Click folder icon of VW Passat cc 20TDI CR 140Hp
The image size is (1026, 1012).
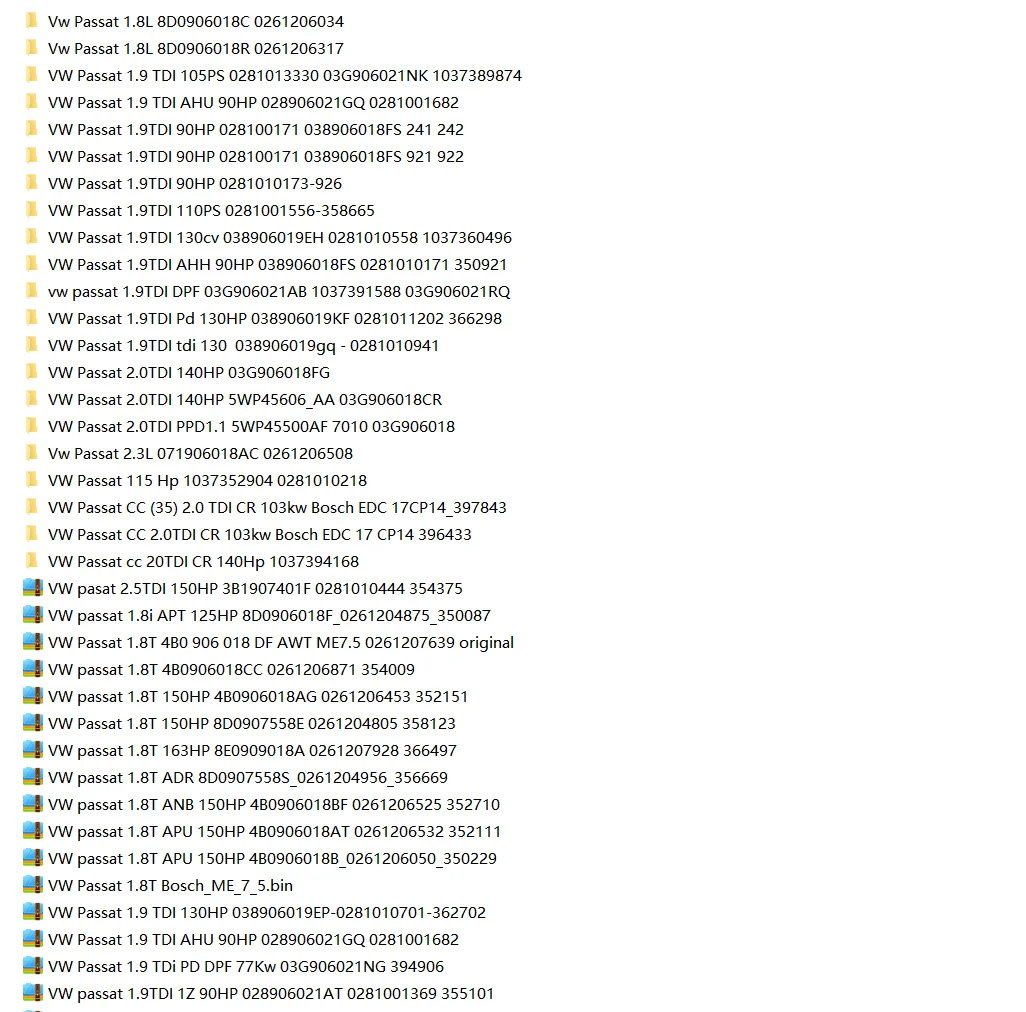coord(31,561)
